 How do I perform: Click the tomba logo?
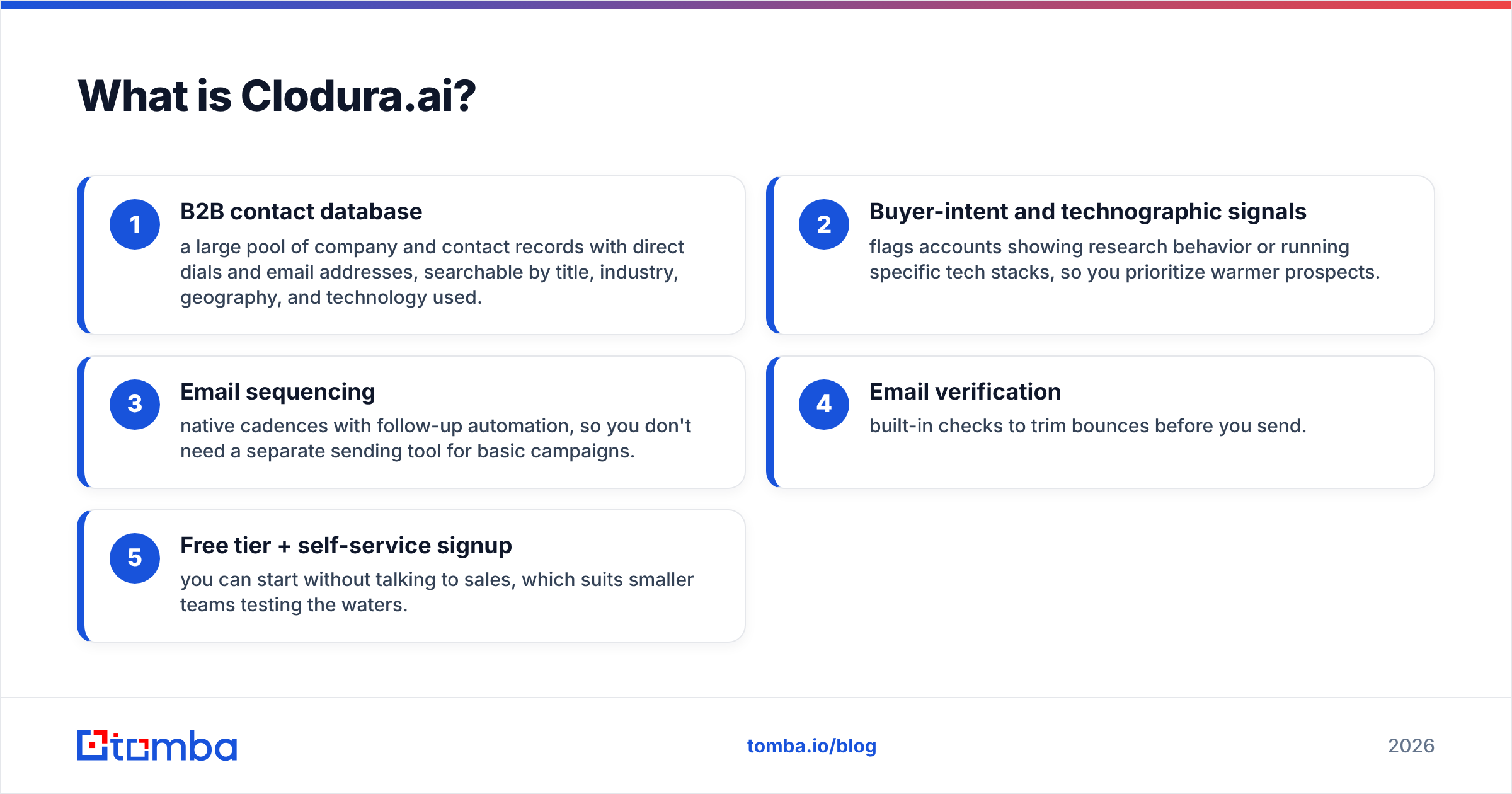click(x=157, y=745)
